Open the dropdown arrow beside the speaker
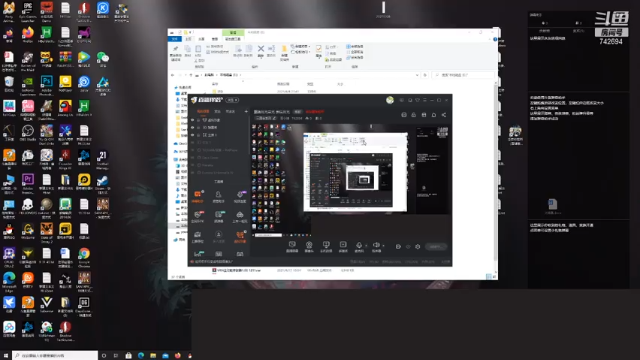 [x=383, y=245]
